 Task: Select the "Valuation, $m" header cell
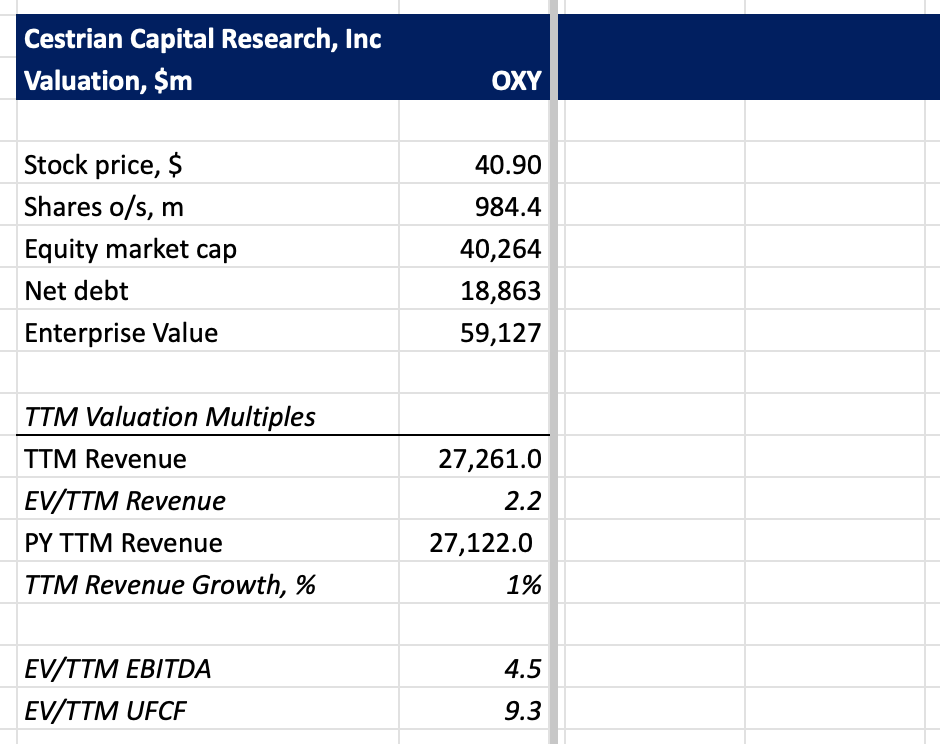108,82
